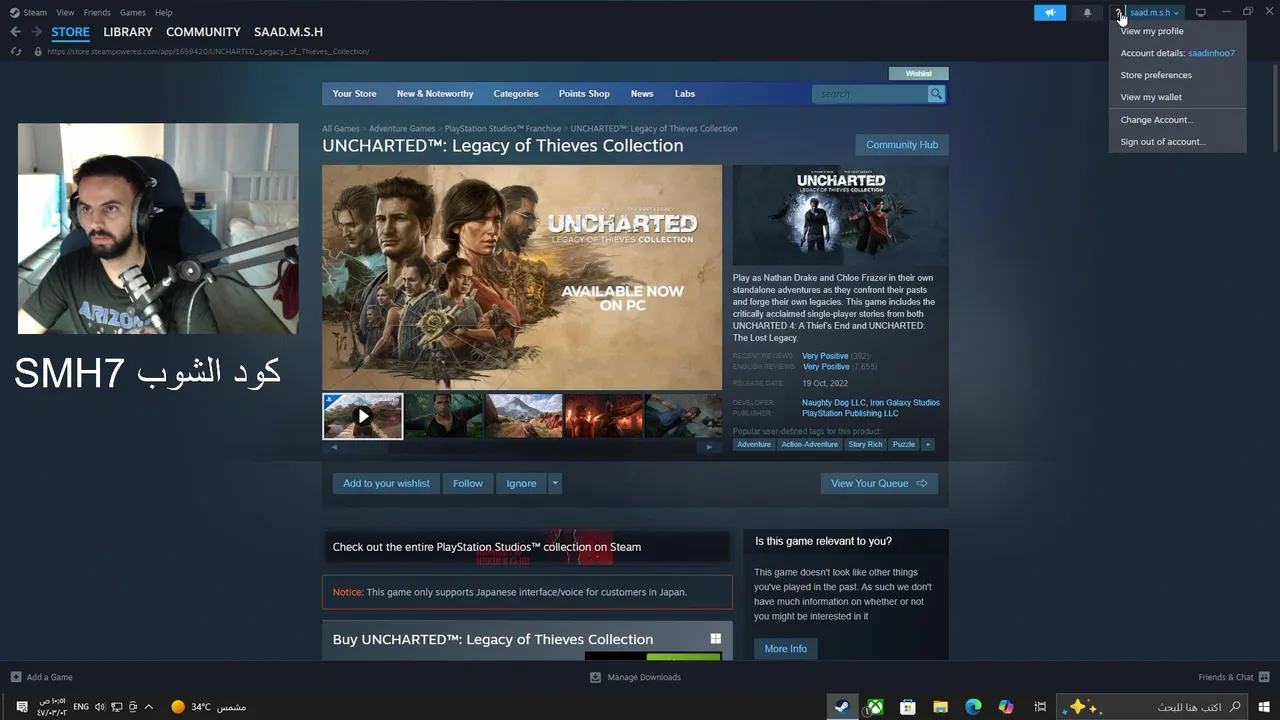Select View my profile in account menu

(x=1178, y=31)
